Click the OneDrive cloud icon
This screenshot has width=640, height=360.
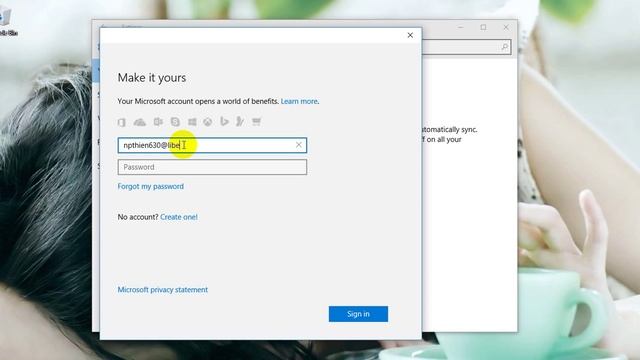pos(140,122)
